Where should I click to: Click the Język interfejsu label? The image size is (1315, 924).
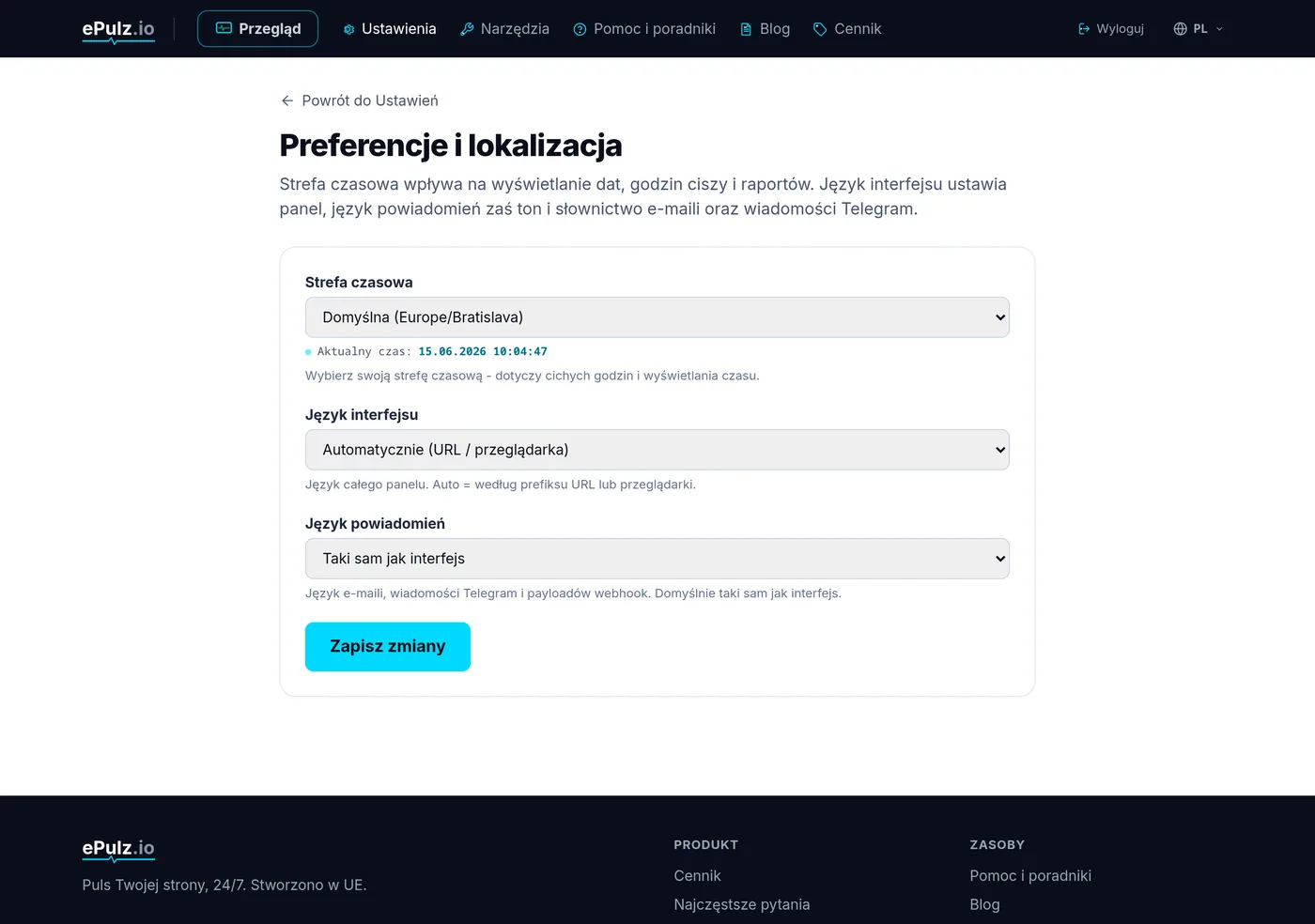point(362,415)
